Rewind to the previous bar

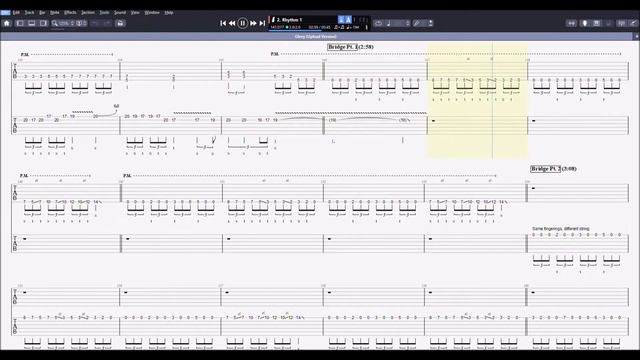[232, 23]
